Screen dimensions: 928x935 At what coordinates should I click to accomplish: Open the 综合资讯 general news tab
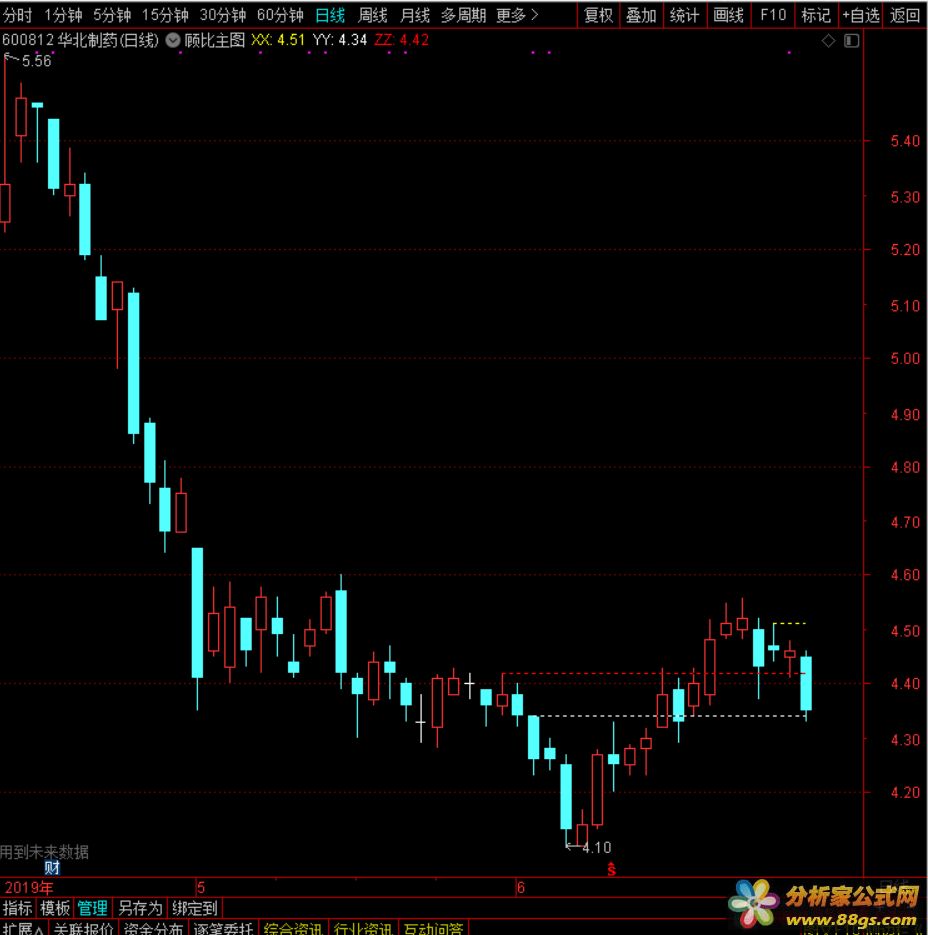293,928
